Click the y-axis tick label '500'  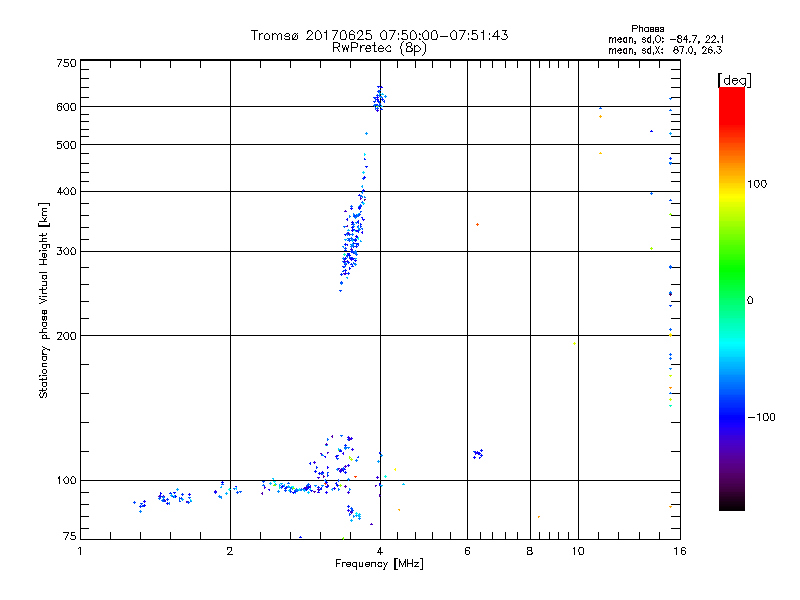pos(66,145)
